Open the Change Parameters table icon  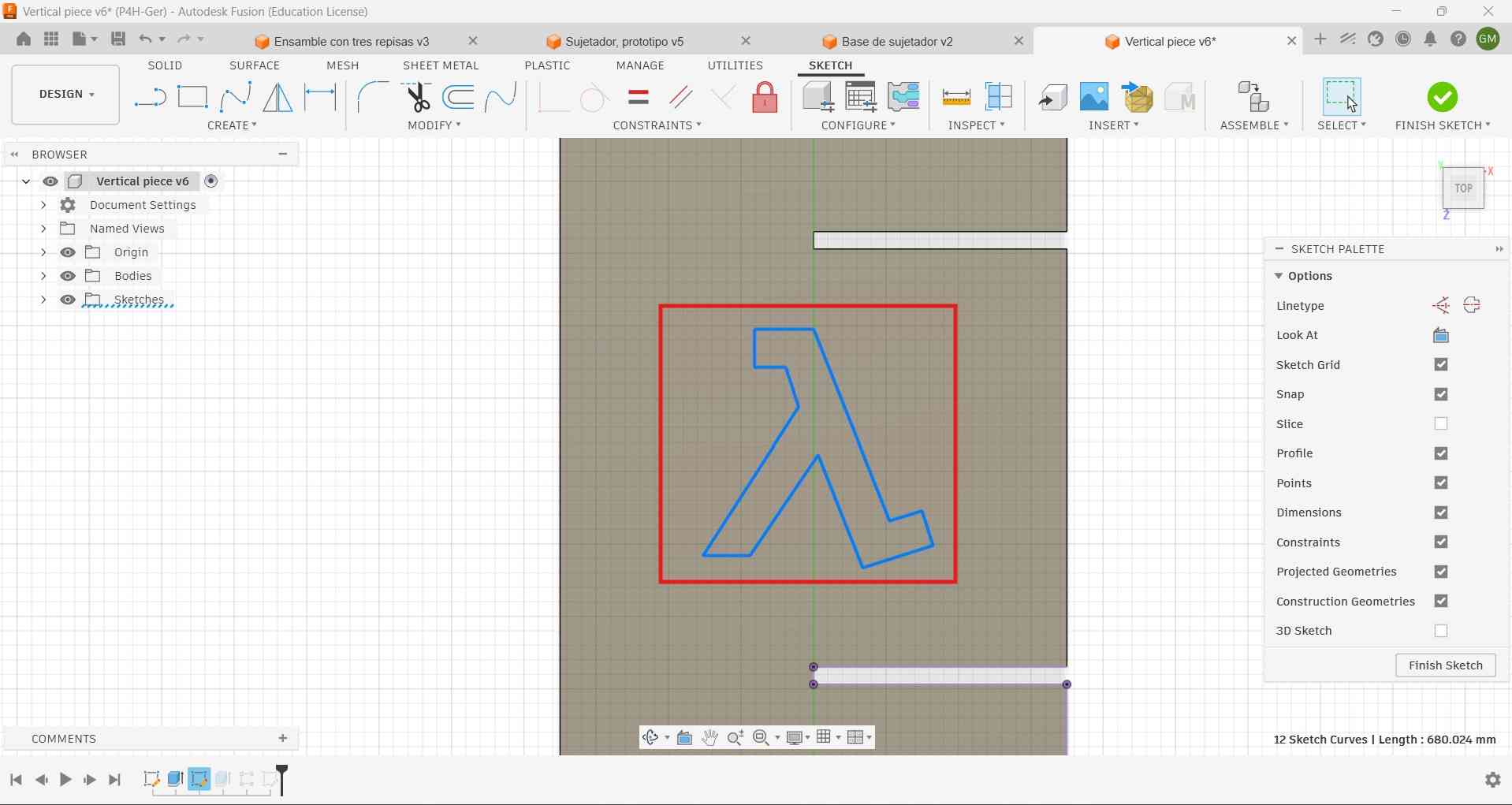point(861,97)
